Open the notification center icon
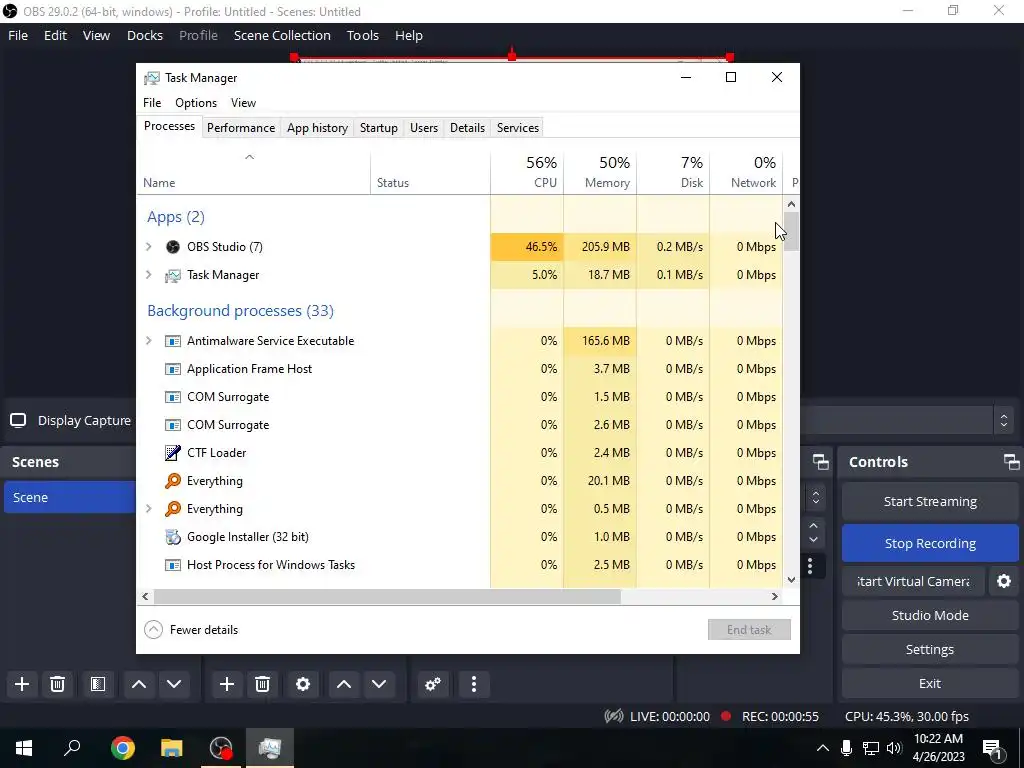The image size is (1024, 768). (x=992, y=748)
